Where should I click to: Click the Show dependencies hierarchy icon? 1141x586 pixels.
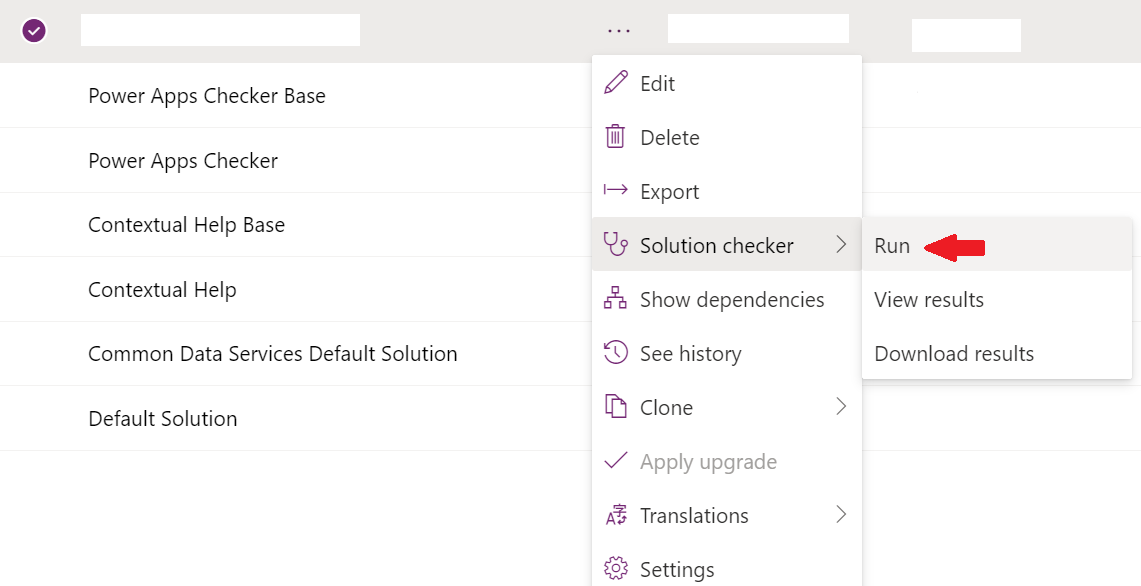[616, 298]
